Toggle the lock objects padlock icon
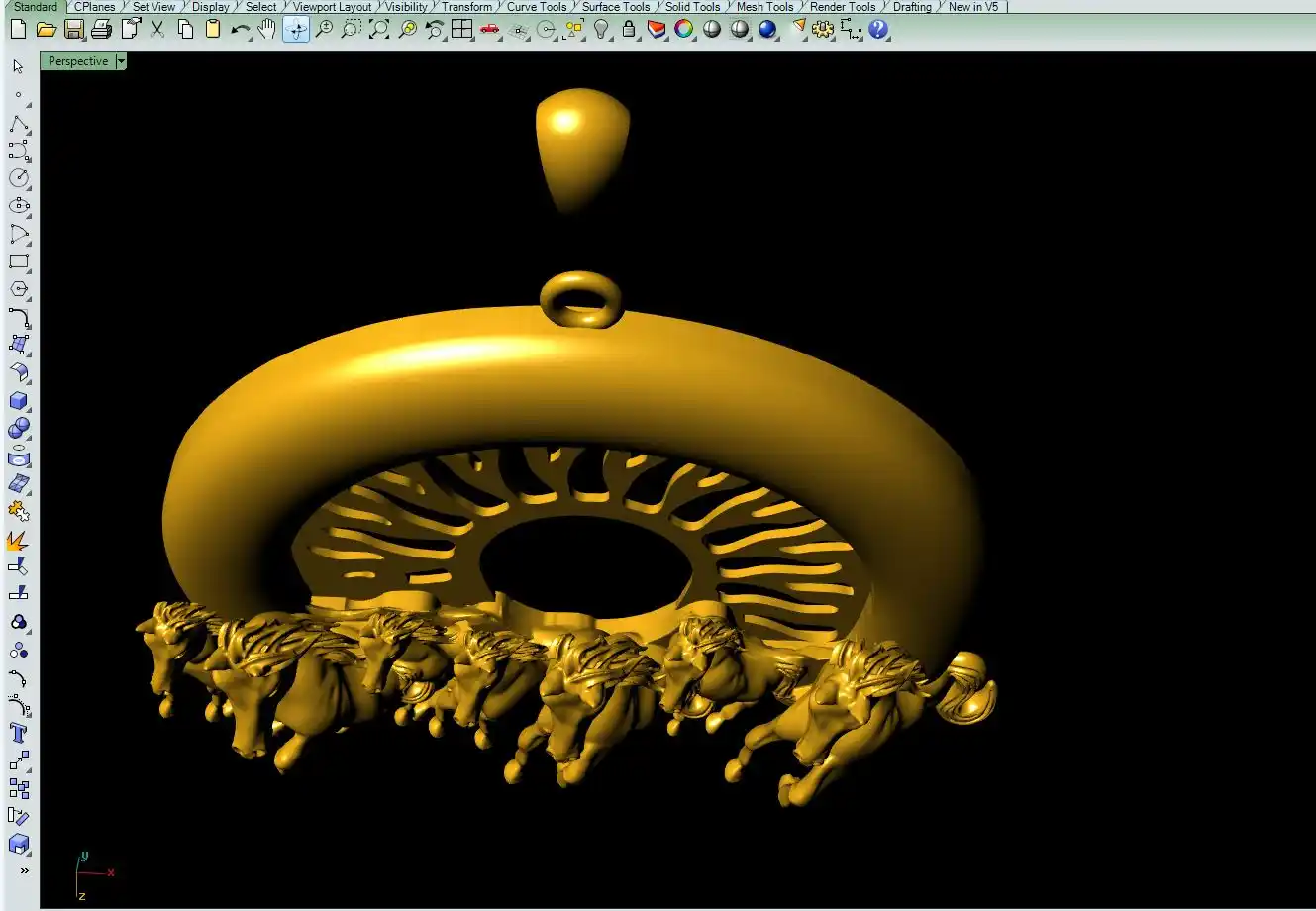 pos(629,30)
